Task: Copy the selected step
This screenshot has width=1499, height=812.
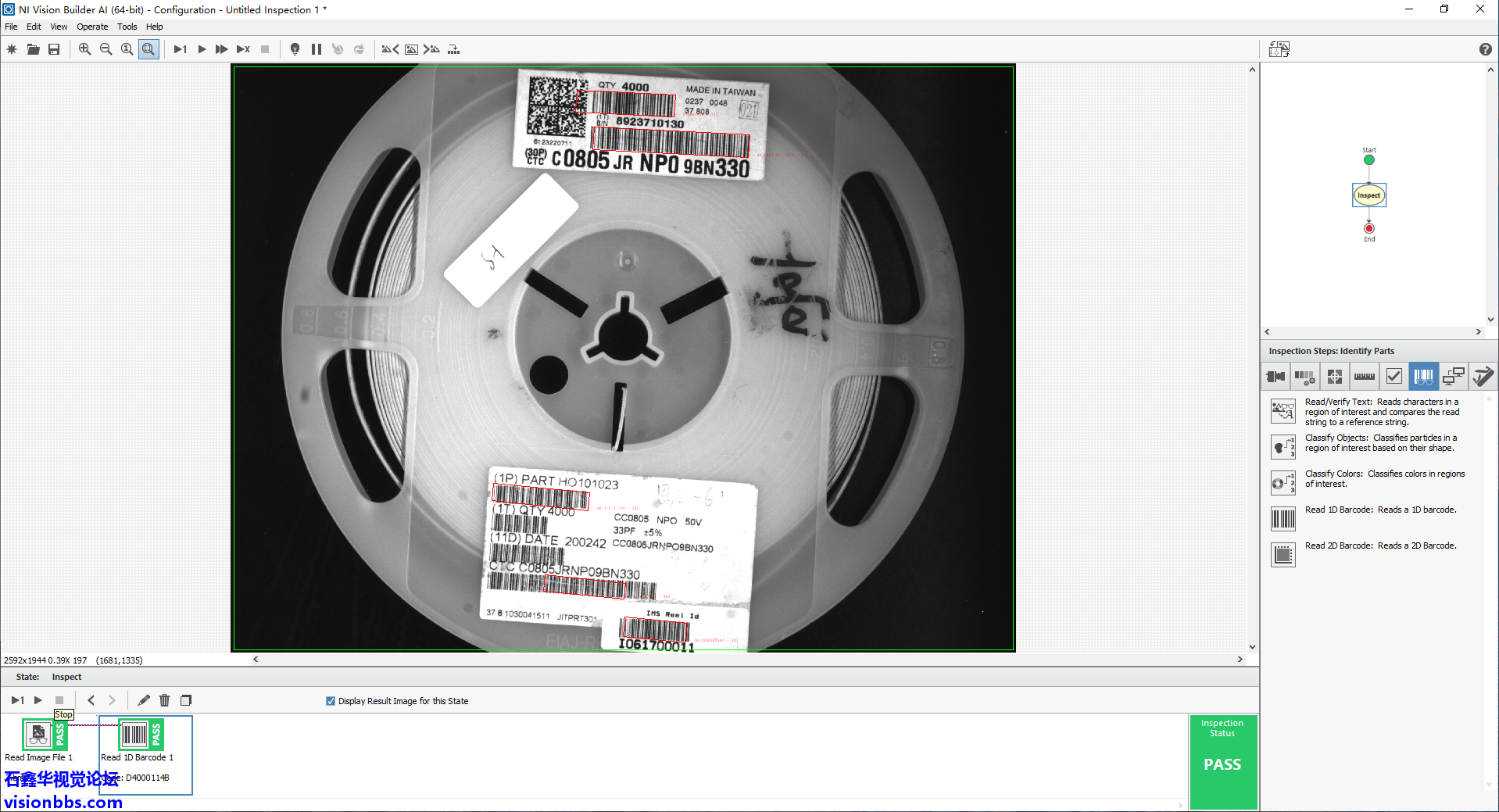Action: [x=186, y=700]
